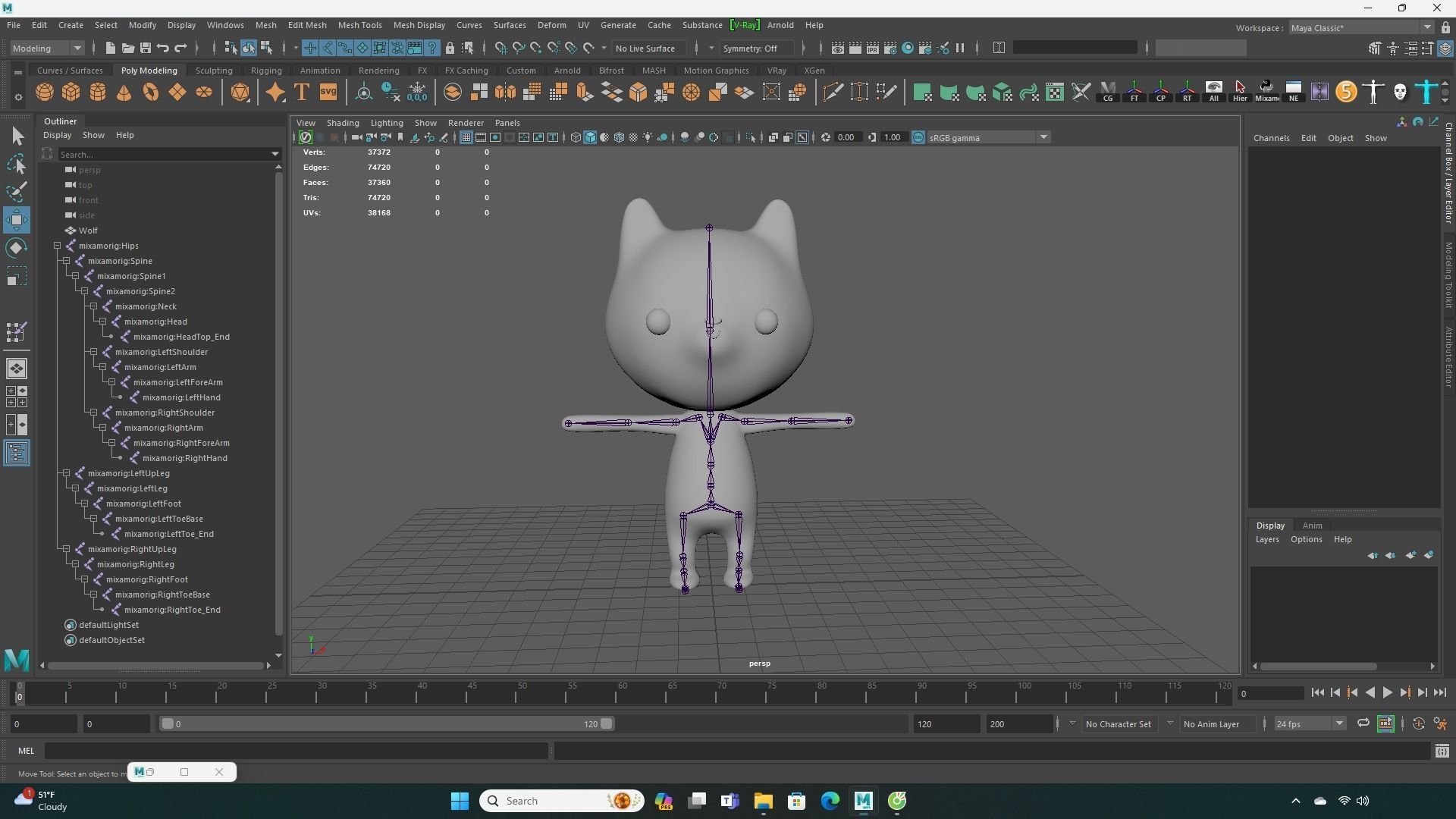Switch to the Anim layer tab
1456x819 pixels.
pos(1312,526)
